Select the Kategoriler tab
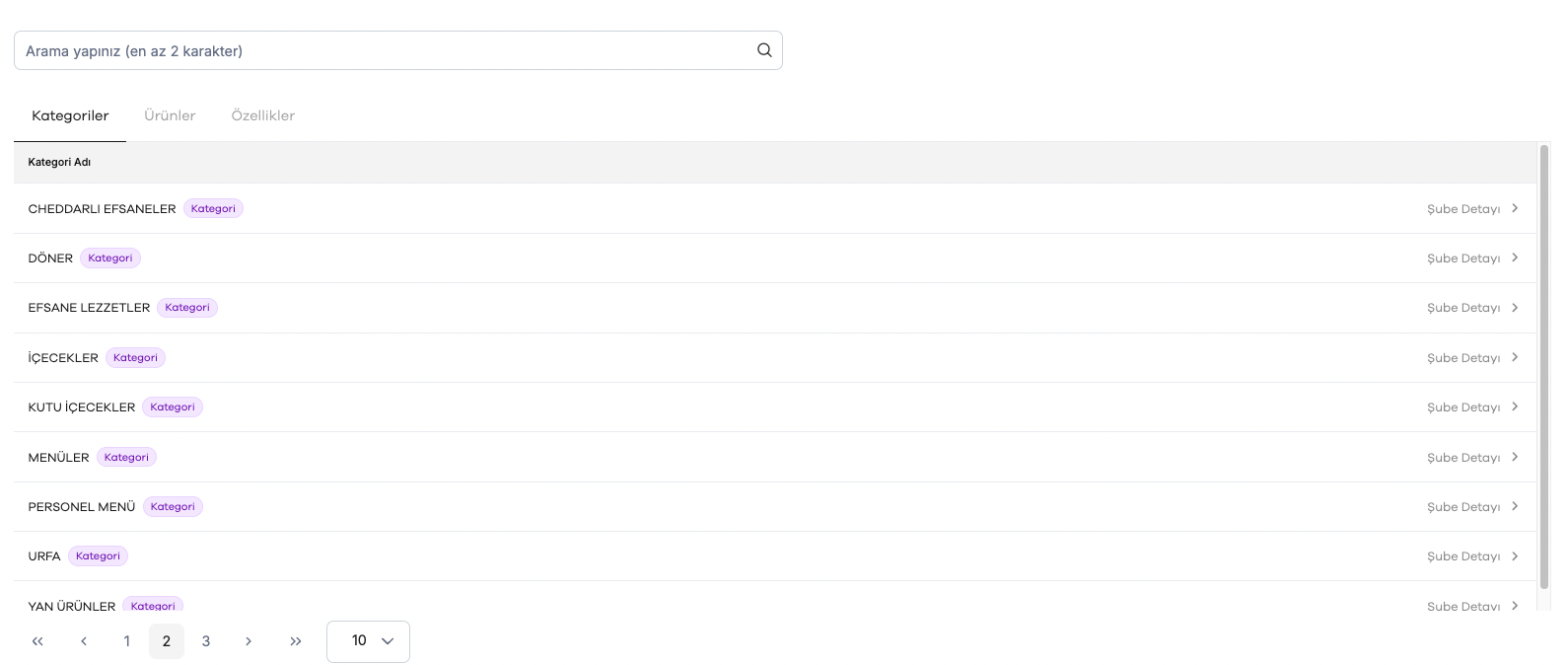 click(70, 115)
